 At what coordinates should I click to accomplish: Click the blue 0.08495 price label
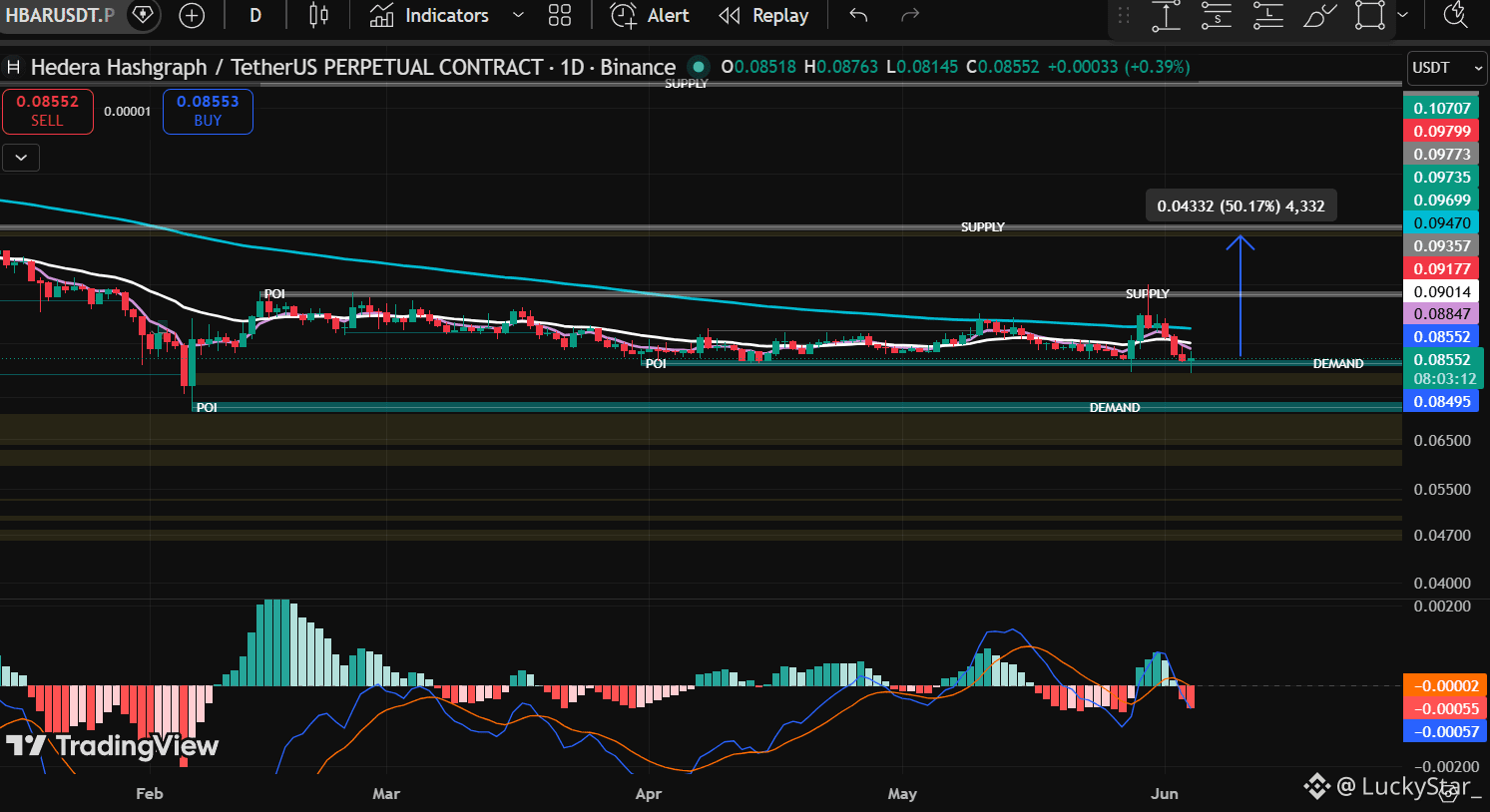1442,401
